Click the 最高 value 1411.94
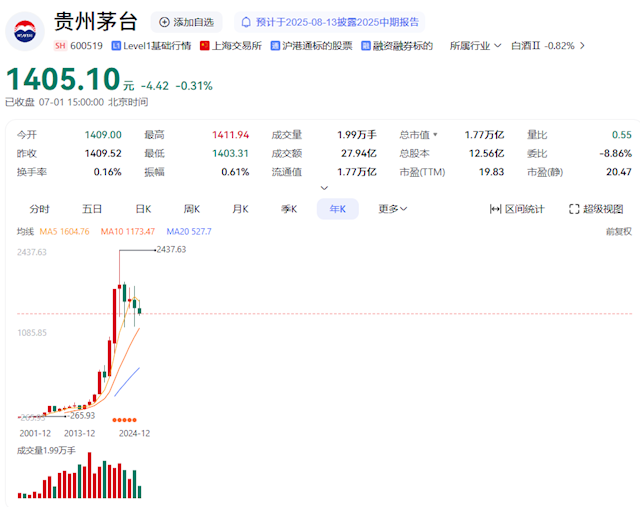This screenshot has width=640, height=508. coord(231,135)
